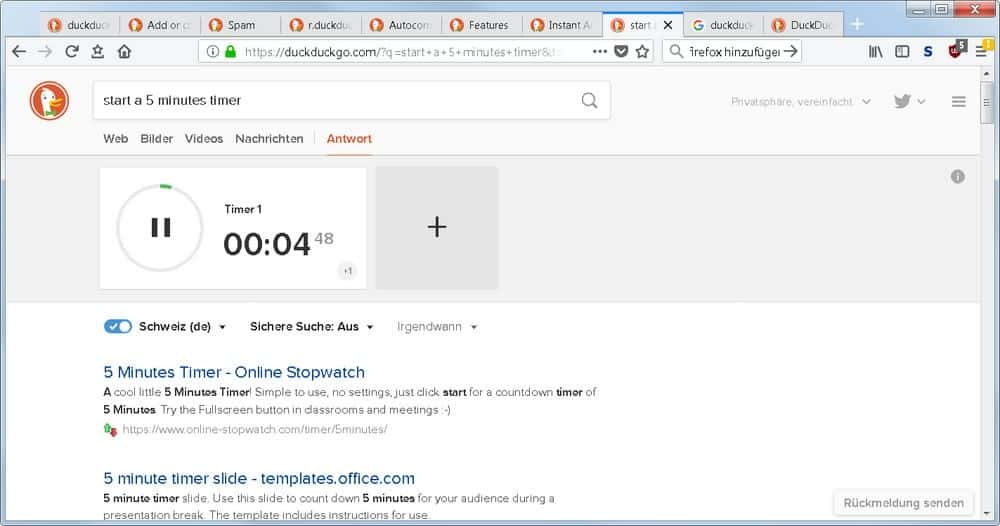
Task: Open the Irgendwann time filter
Action: [436, 327]
